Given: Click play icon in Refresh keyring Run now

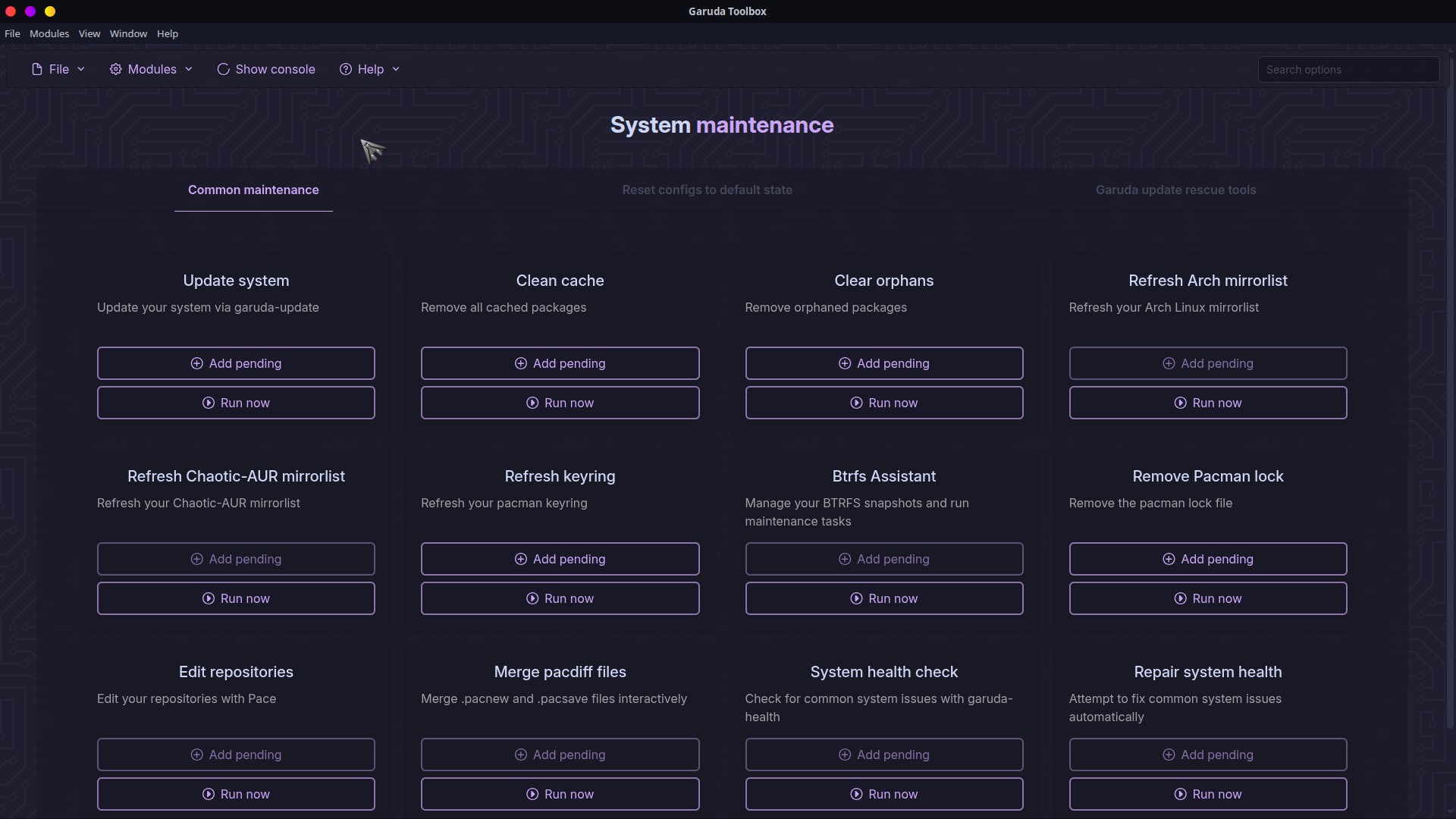Looking at the screenshot, I should point(532,598).
